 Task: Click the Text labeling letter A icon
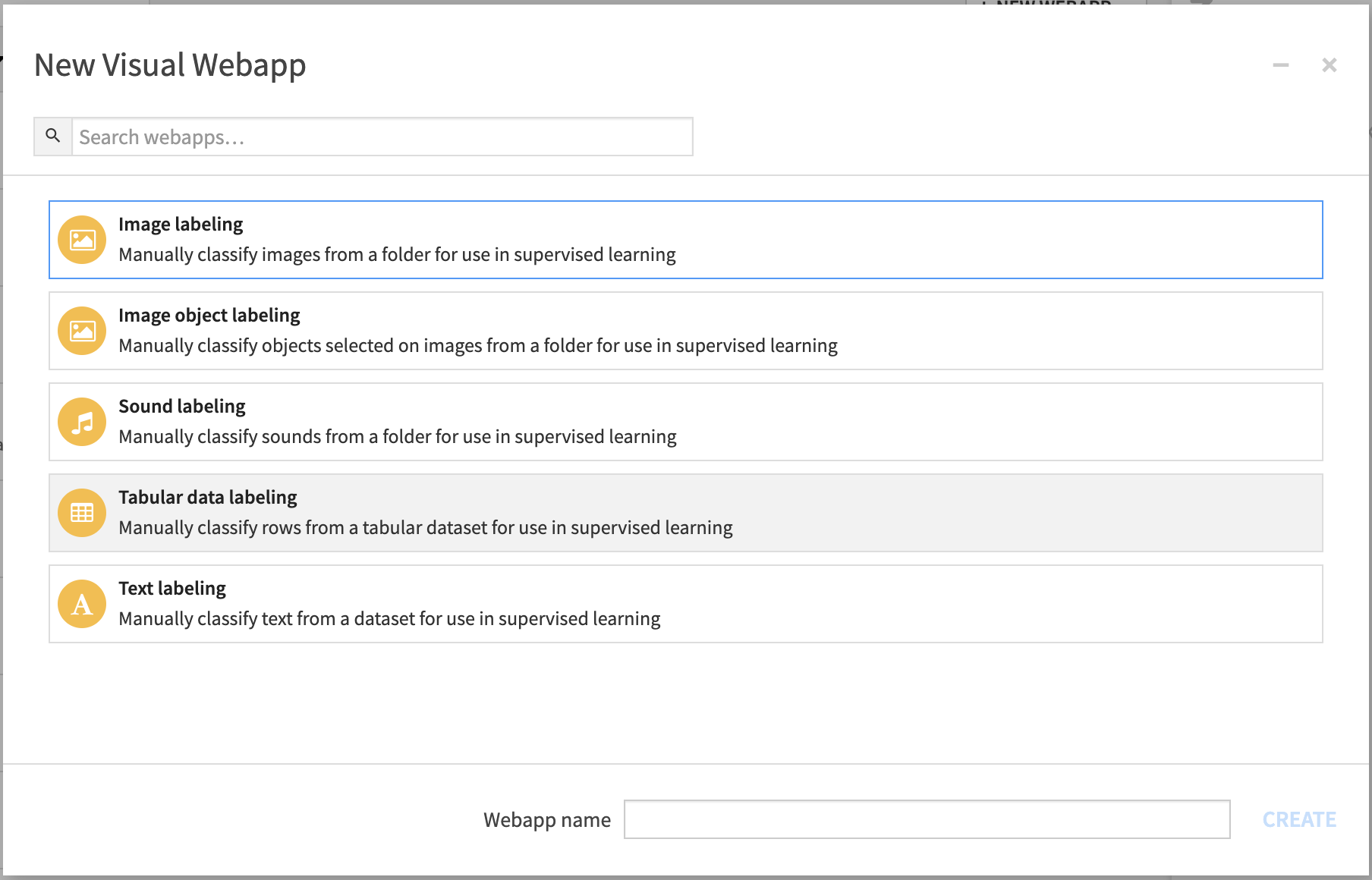(x=82, y=604)
